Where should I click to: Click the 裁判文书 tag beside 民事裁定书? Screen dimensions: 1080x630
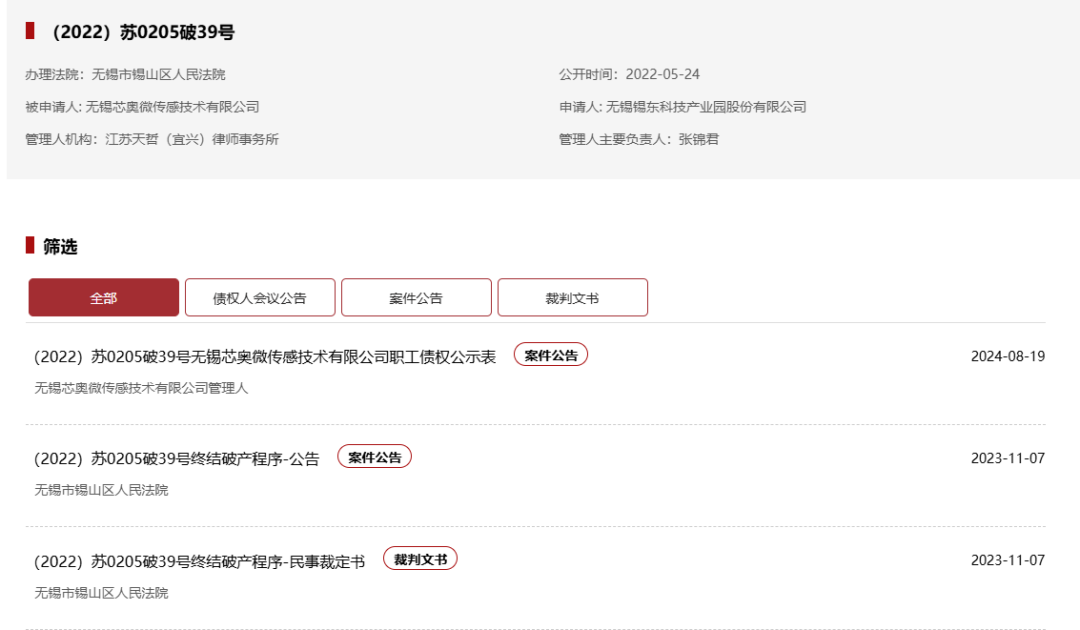tap(420, 559)
